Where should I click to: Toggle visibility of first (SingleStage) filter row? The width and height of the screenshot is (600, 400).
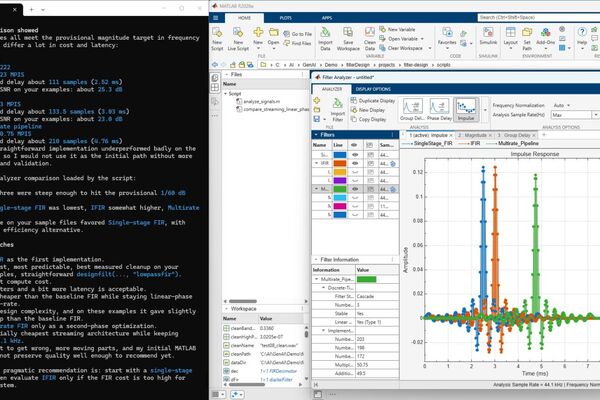coord(355,155)
